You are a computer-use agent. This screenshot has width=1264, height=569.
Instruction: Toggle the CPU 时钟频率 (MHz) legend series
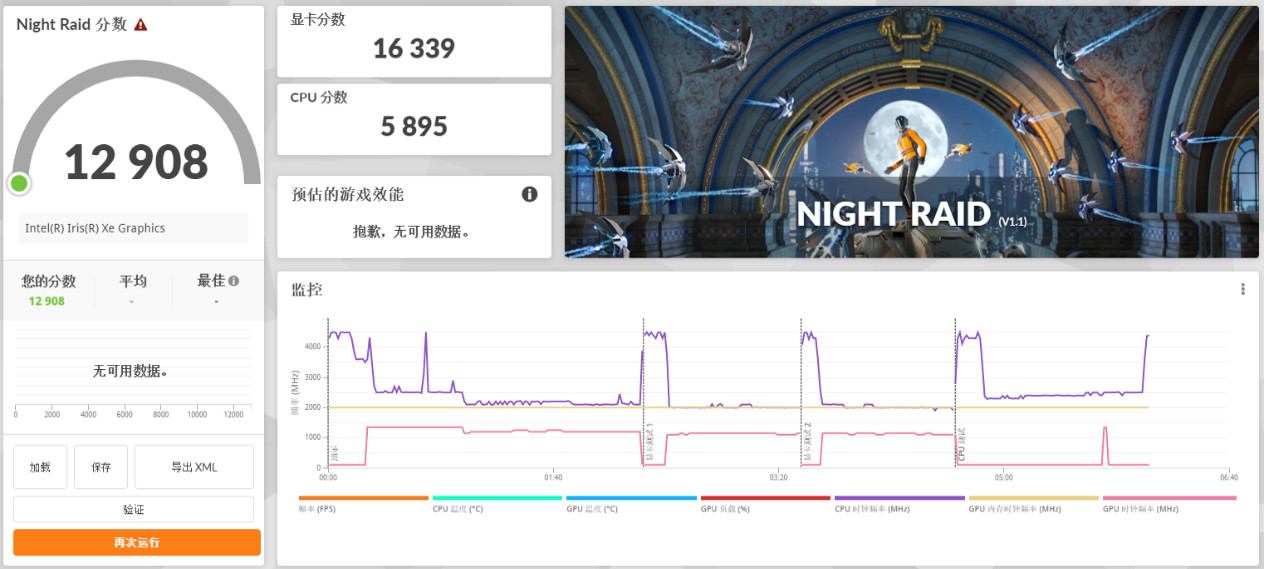pyautogui.click(x=899, y=503)
